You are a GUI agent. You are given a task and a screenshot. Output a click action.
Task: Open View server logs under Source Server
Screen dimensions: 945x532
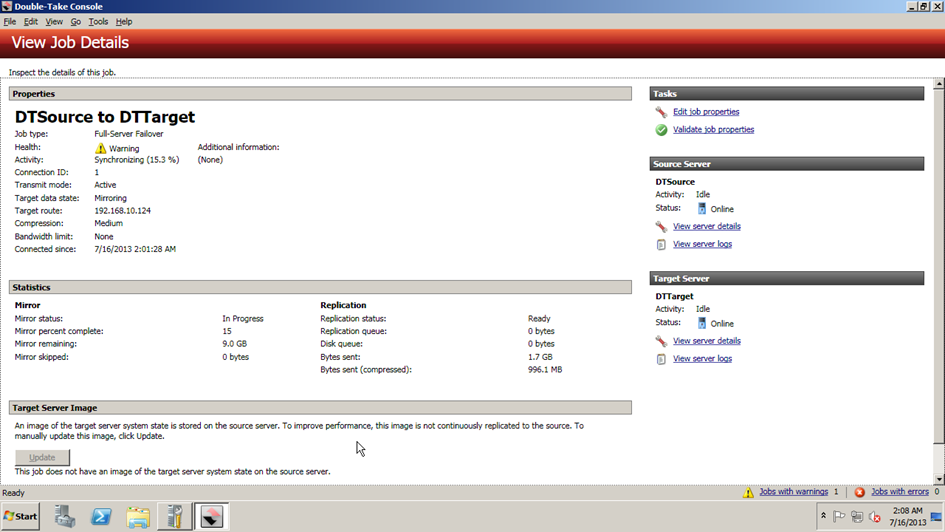pyautogui.click(x=702, y=244)
